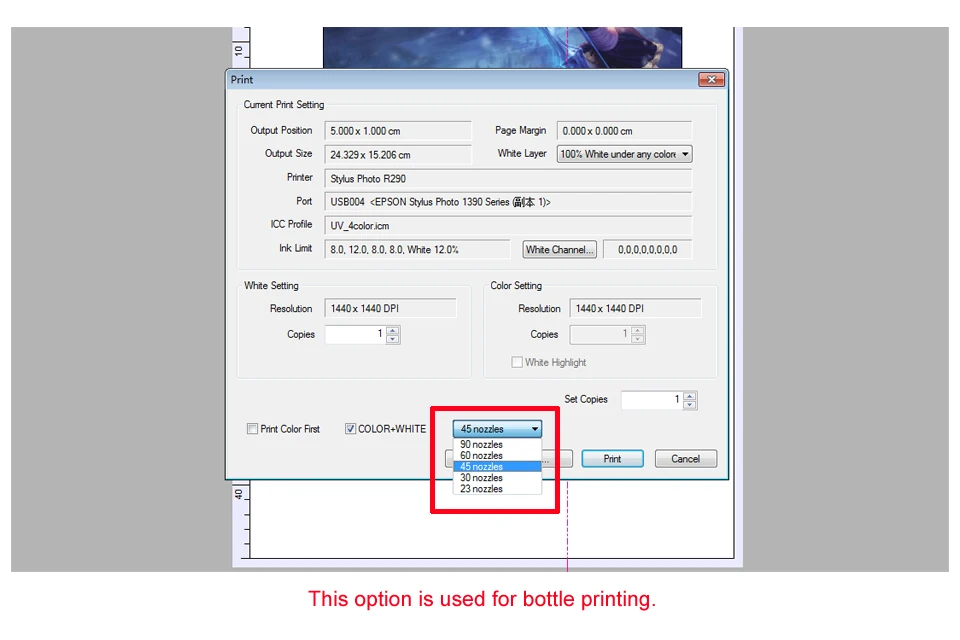Select 90 nozzles from the list

pos(481,445)
